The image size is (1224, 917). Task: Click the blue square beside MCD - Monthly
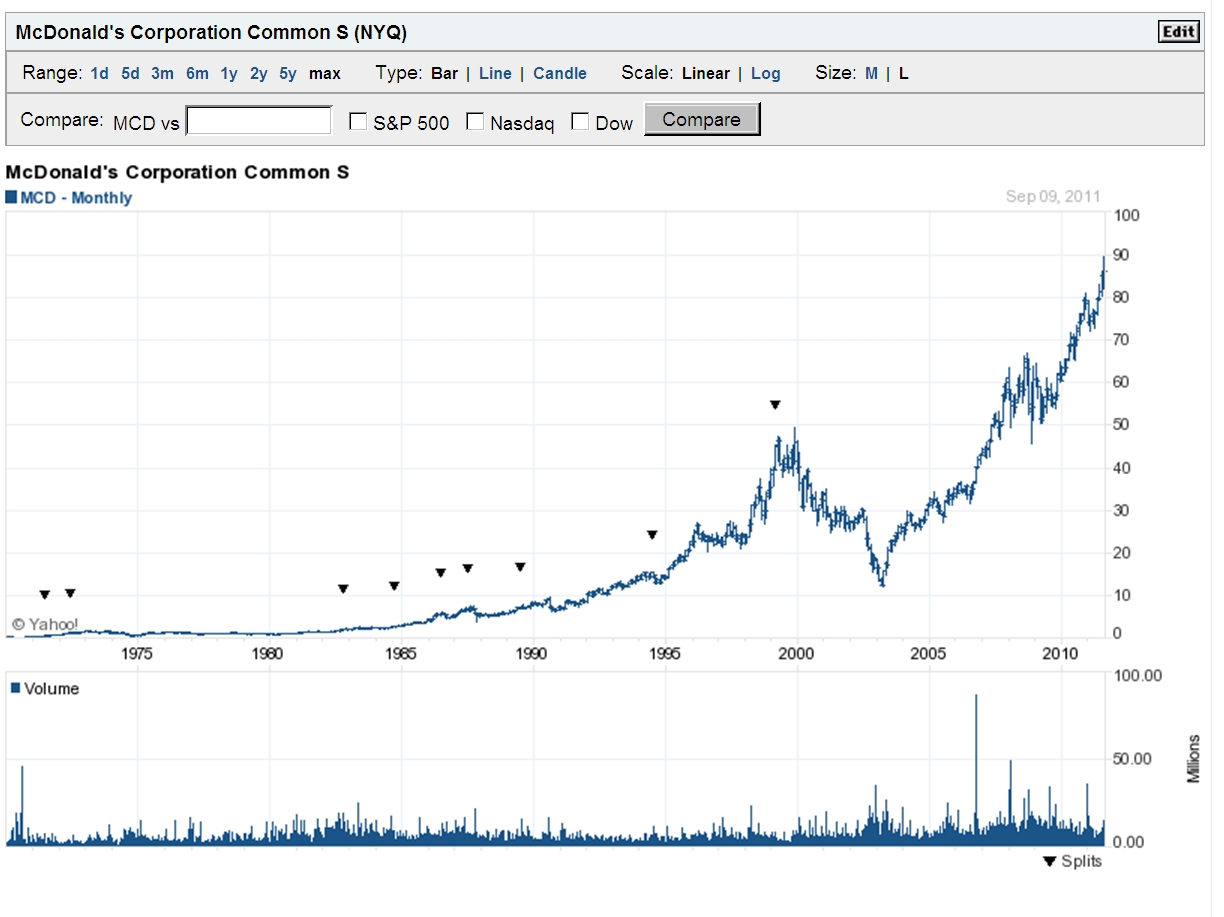(x=11, y=197)
